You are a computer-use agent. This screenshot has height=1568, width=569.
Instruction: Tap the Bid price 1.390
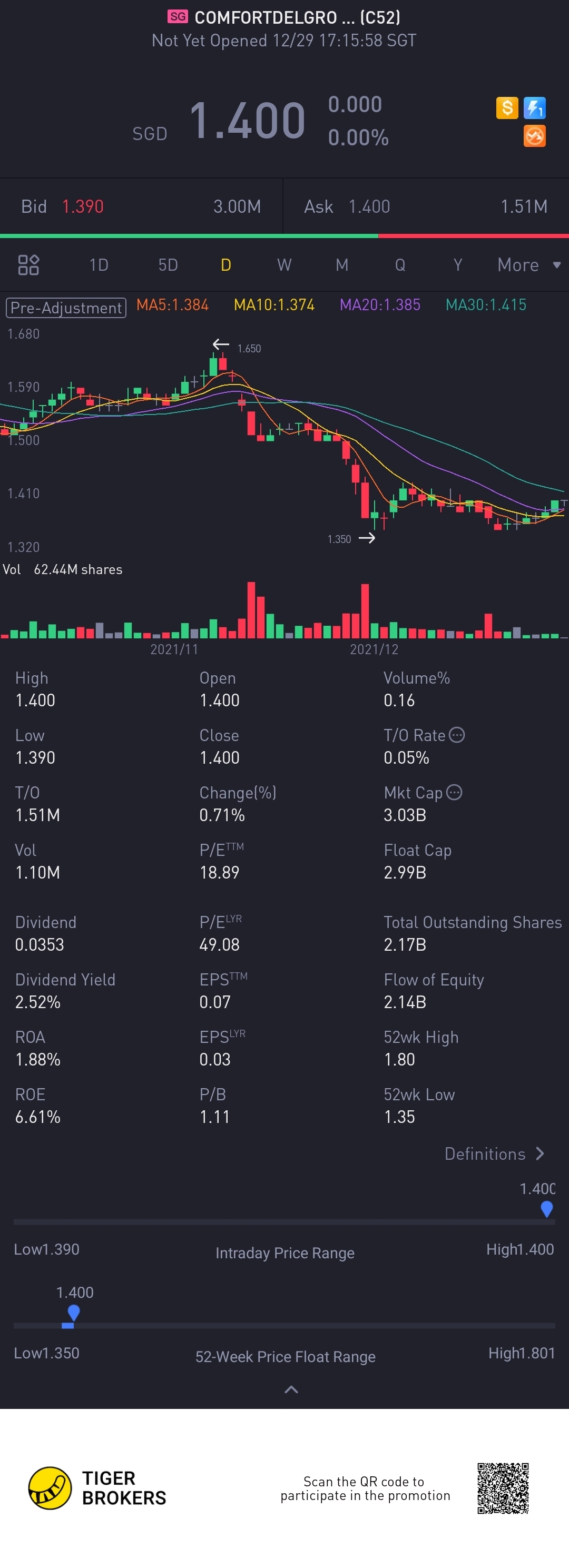click(83, 207)
